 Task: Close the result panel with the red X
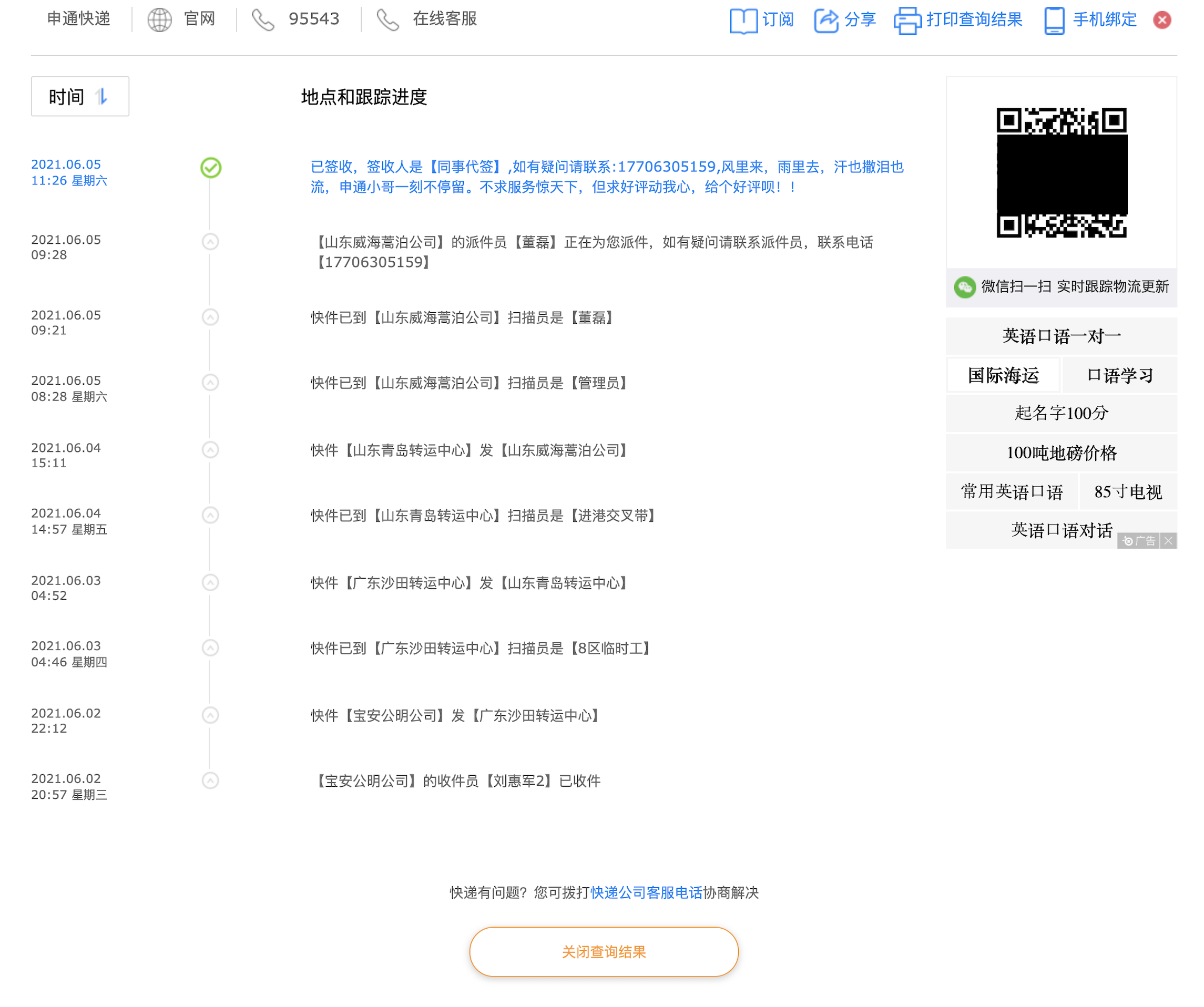(1161, 20)
